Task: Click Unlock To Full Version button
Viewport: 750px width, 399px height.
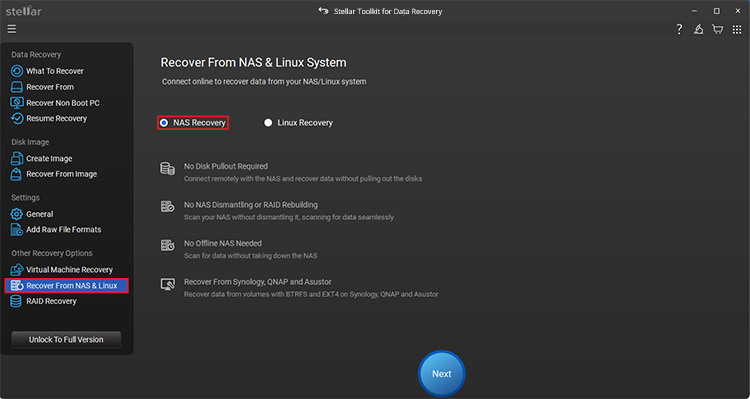Action: click(x=66, y=340)
